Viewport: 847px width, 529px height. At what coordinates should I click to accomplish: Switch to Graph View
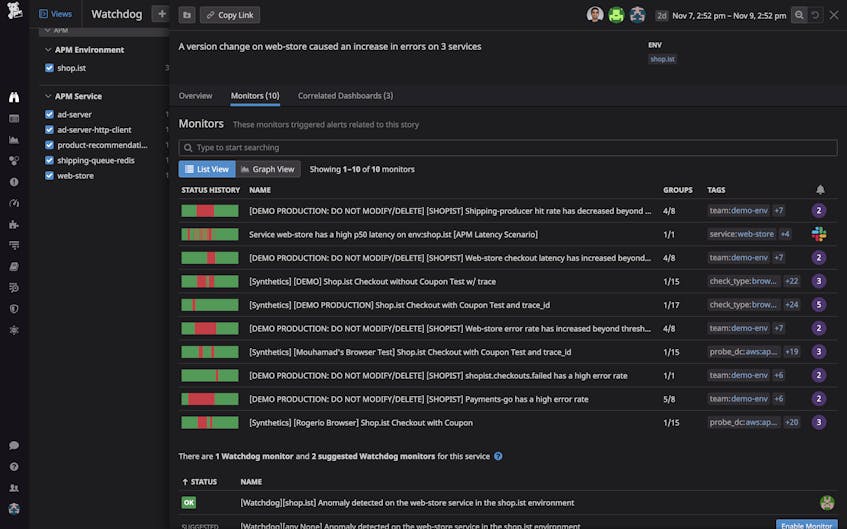click(268, 169)
